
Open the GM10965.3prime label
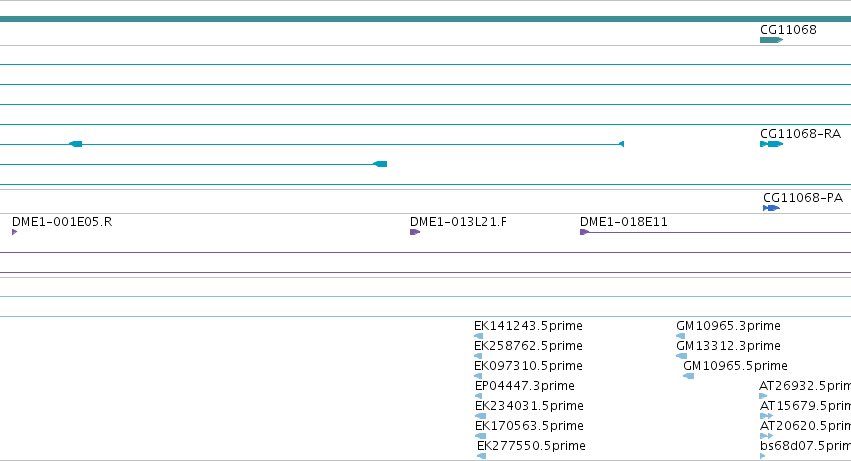[728, 326]
